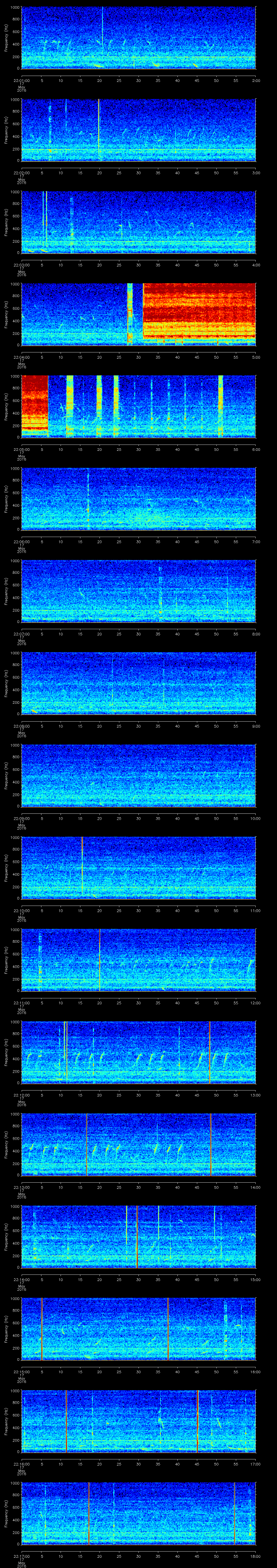This screenshot has height=1568, width=277.
Task: Select the spectrogram panel starting at 22:05:00
Action: point(138,407)
